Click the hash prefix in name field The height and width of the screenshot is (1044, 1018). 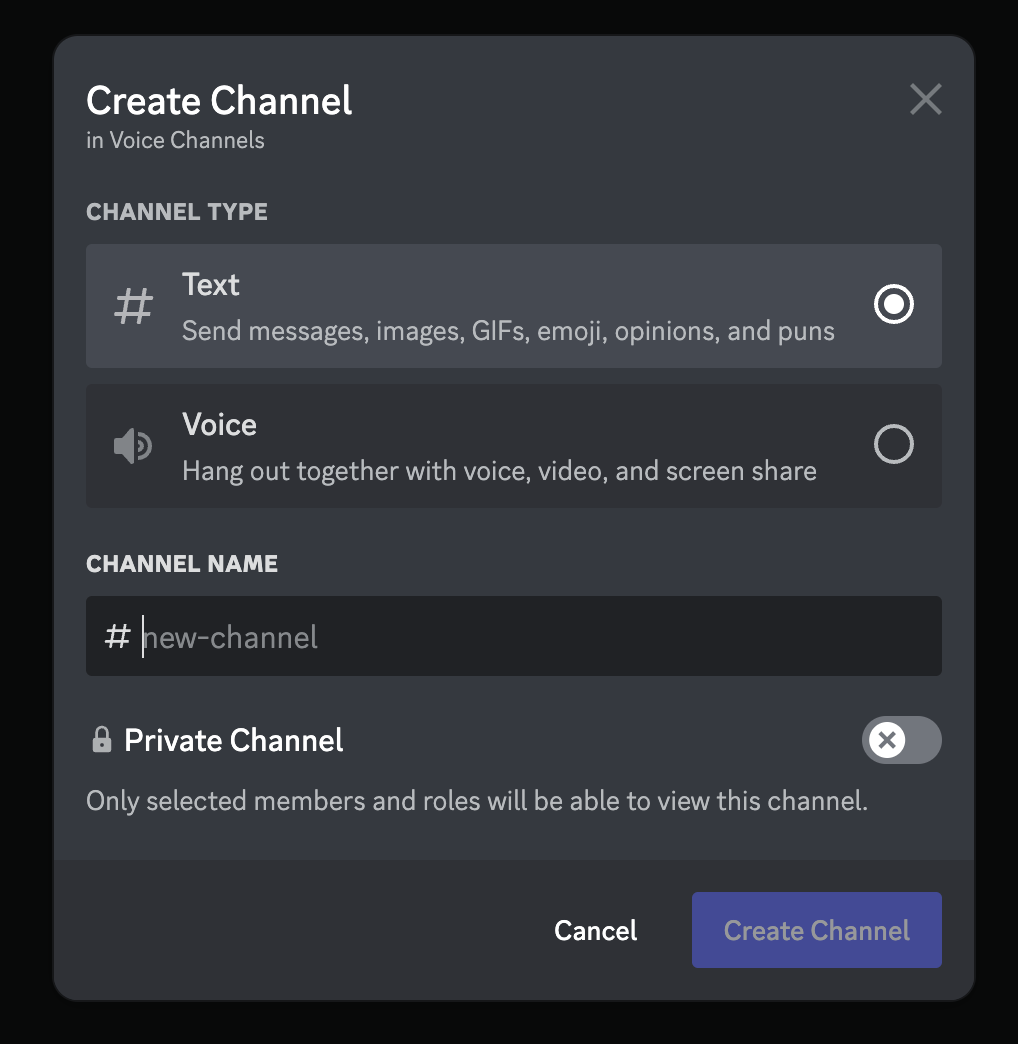117,636
